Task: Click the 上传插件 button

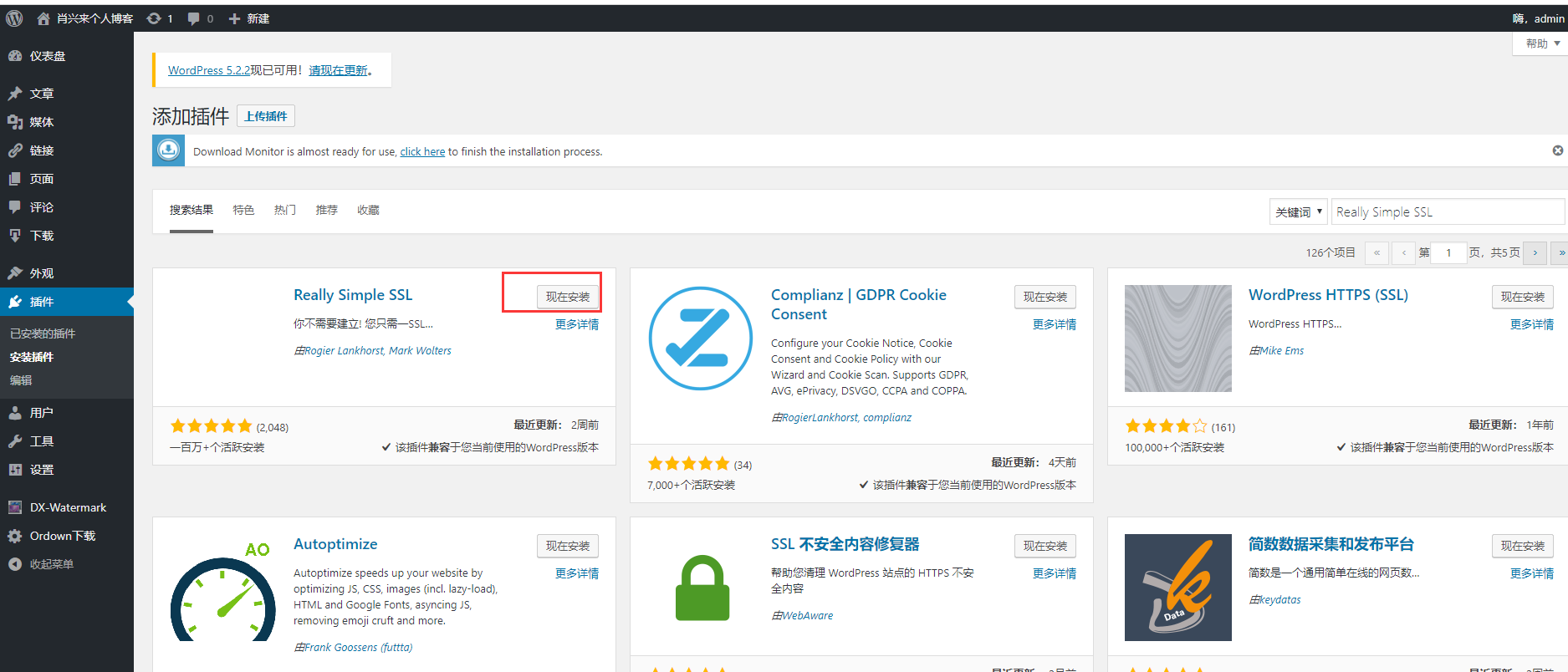Action: click(266, 116)
